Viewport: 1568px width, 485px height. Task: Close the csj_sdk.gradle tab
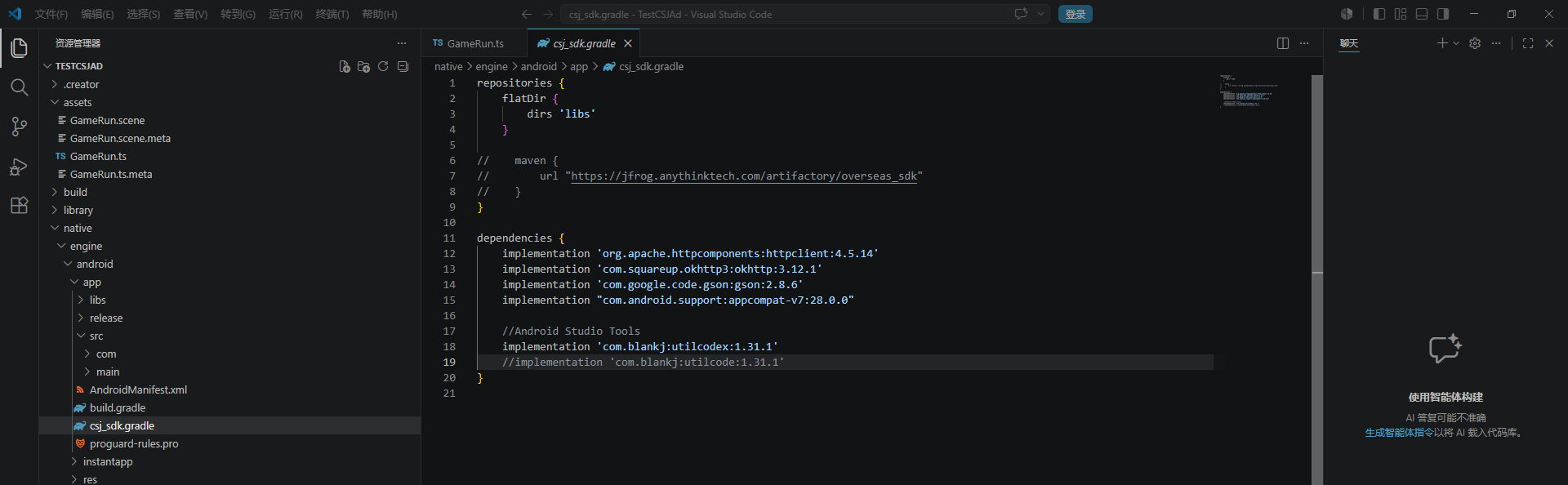(x=628, y=43)
